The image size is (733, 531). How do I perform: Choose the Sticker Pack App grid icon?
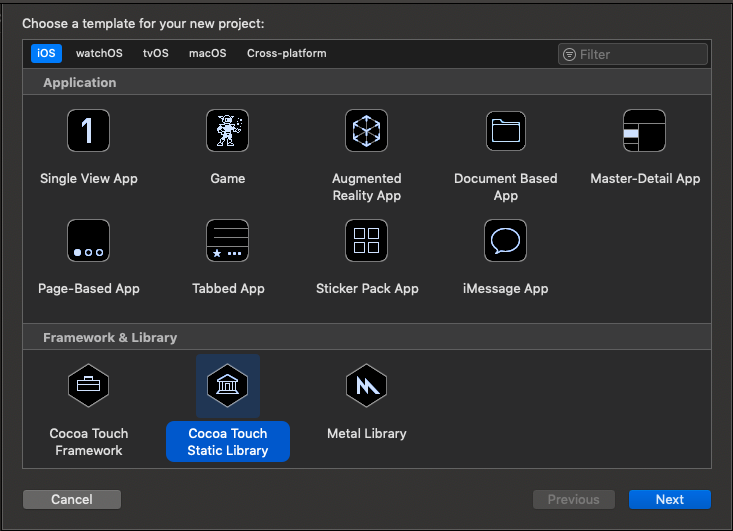pos(366,240)
